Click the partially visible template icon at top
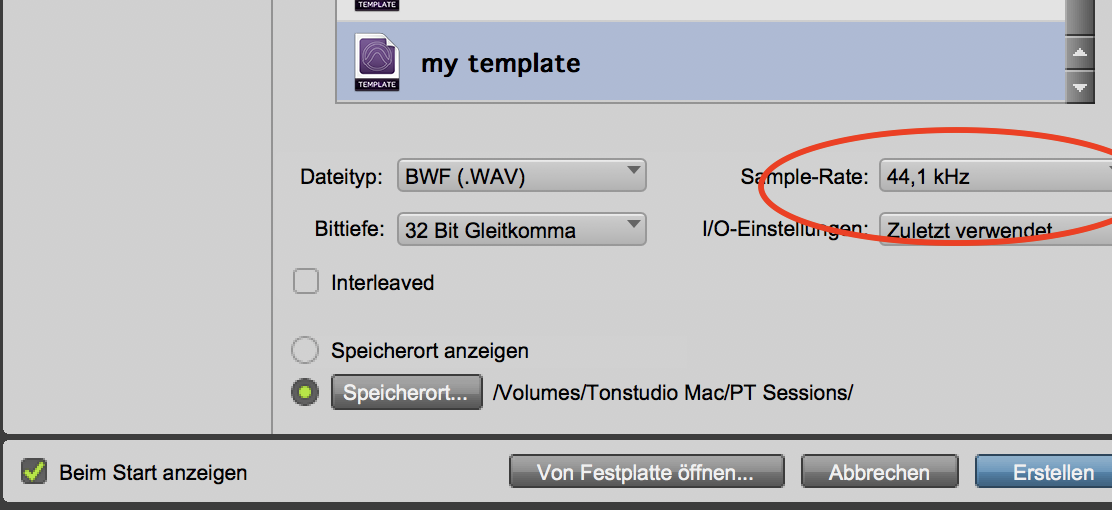Viewport: 1112px width, 510px height. point(377,5)
